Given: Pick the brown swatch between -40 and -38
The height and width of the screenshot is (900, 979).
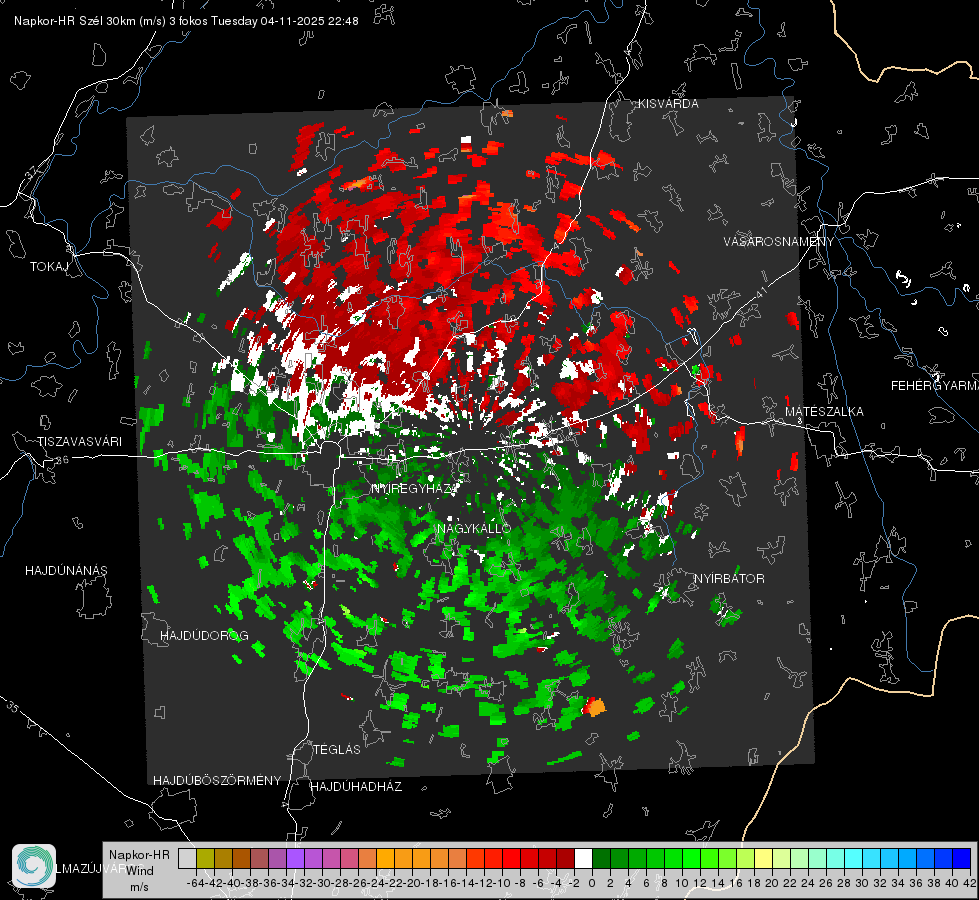Looking at the screenshot, I should [x=241, y=858].
